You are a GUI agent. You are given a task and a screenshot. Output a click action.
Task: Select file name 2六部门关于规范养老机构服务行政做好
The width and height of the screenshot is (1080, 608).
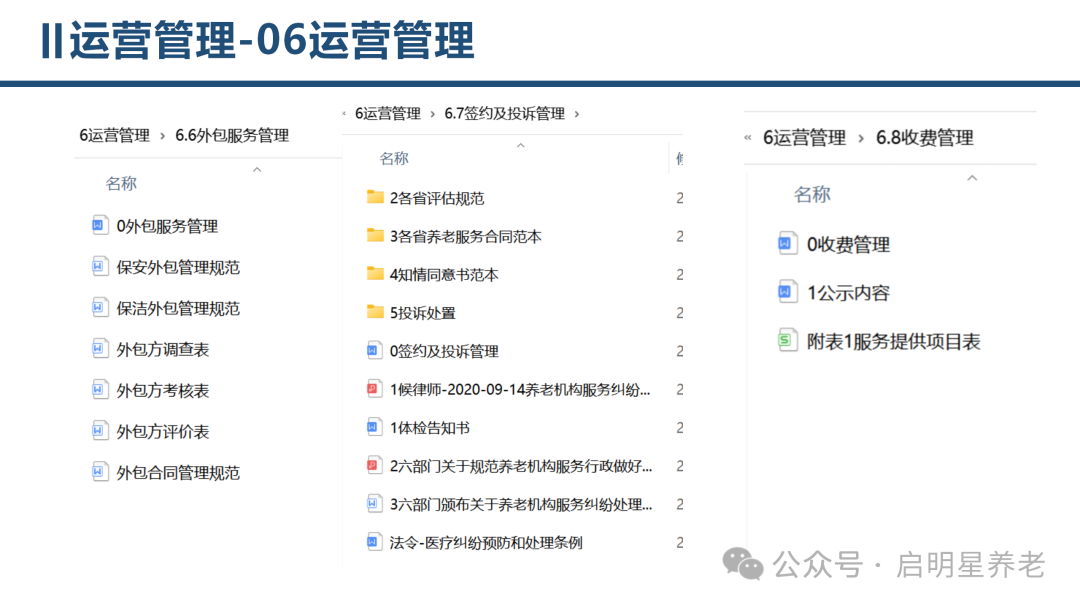(x=521, y=467)
